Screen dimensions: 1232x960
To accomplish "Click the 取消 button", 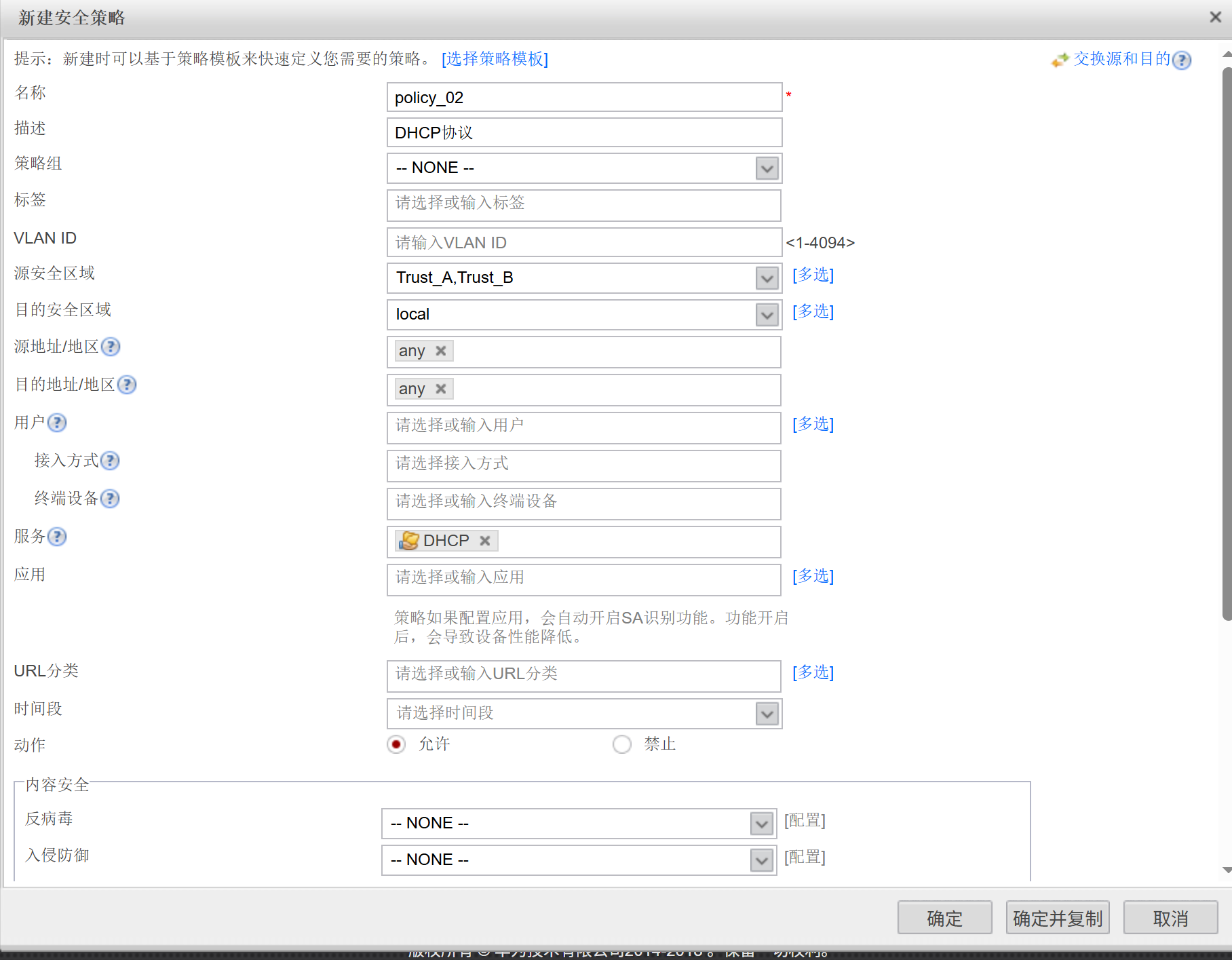I will 1171,918.
